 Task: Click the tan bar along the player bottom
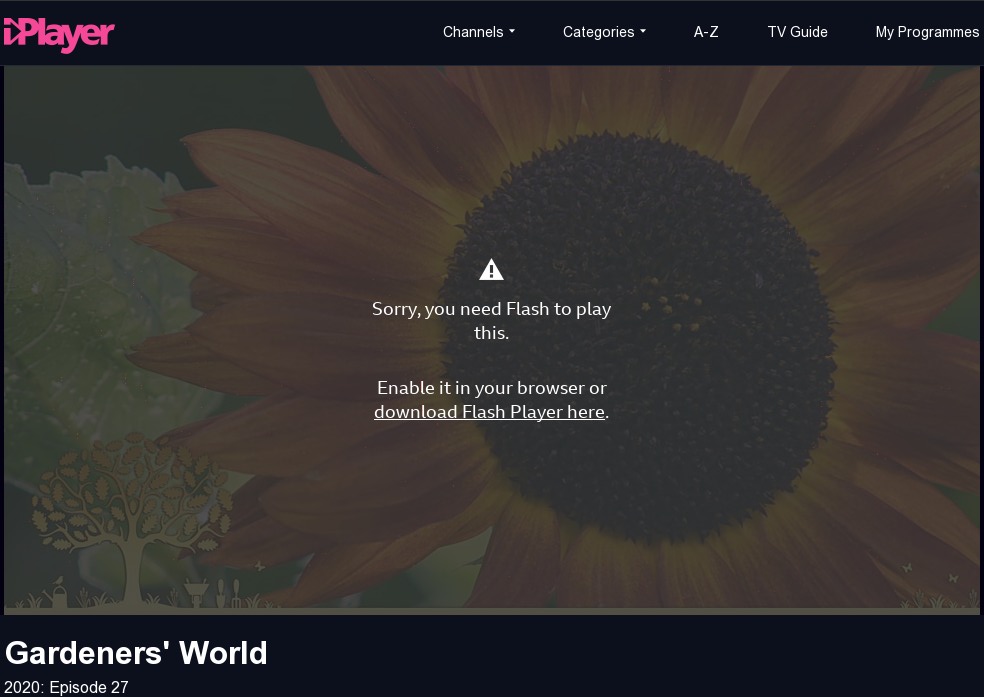pos(600,610)
